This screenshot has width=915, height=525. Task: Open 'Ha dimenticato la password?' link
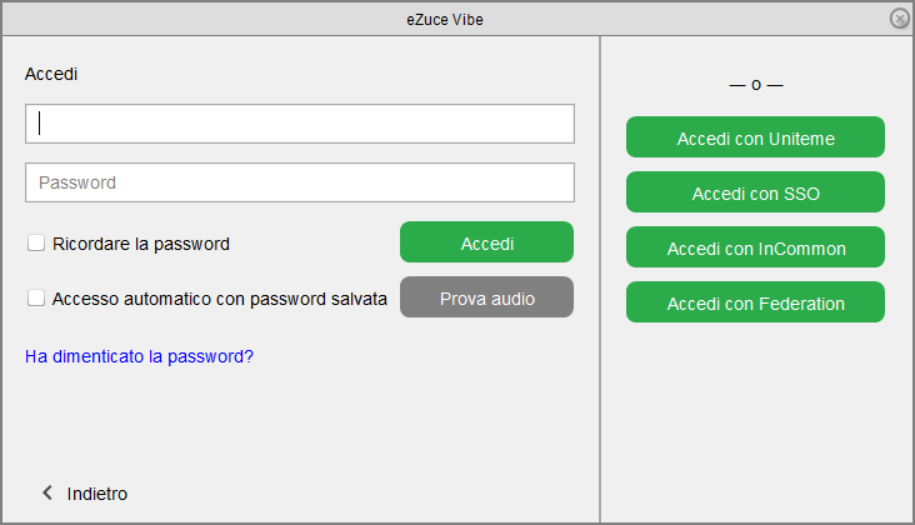(x=139, y=356)
